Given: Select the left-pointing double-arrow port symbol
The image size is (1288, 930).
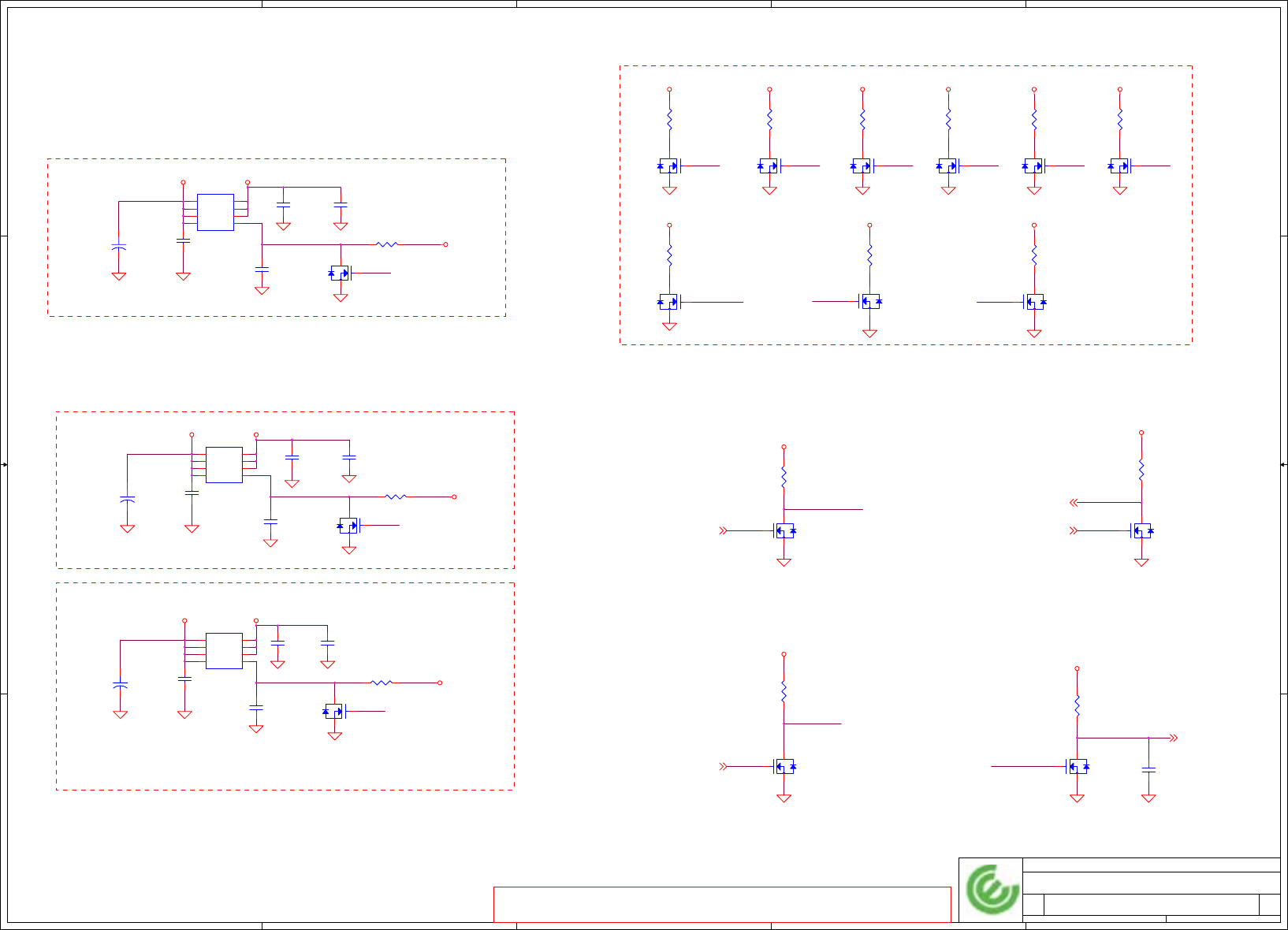Looking at the screenshot, I should (x=1074, y=502).
